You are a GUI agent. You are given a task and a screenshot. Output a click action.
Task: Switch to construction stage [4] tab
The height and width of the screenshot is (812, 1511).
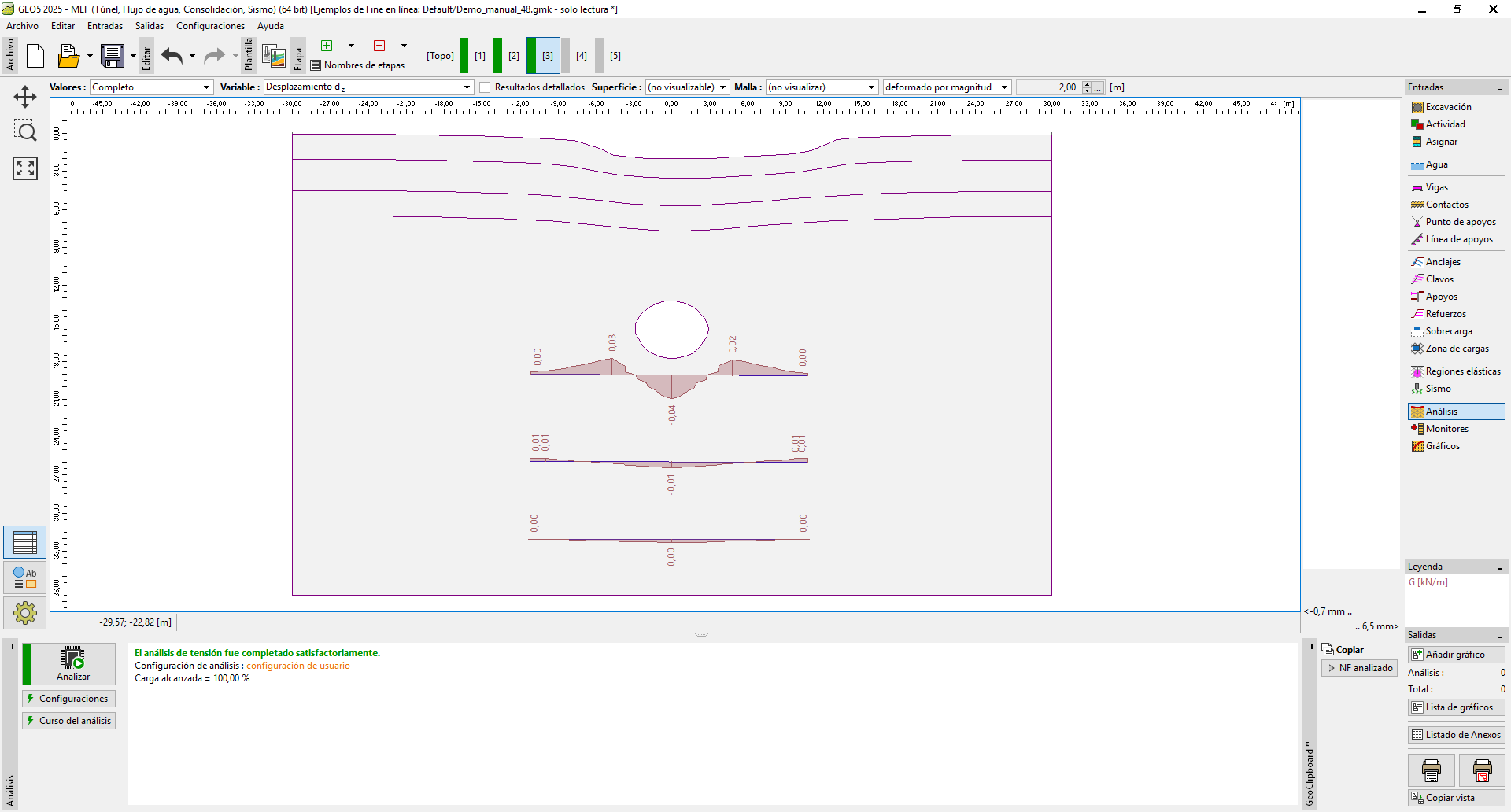point(581,56)
